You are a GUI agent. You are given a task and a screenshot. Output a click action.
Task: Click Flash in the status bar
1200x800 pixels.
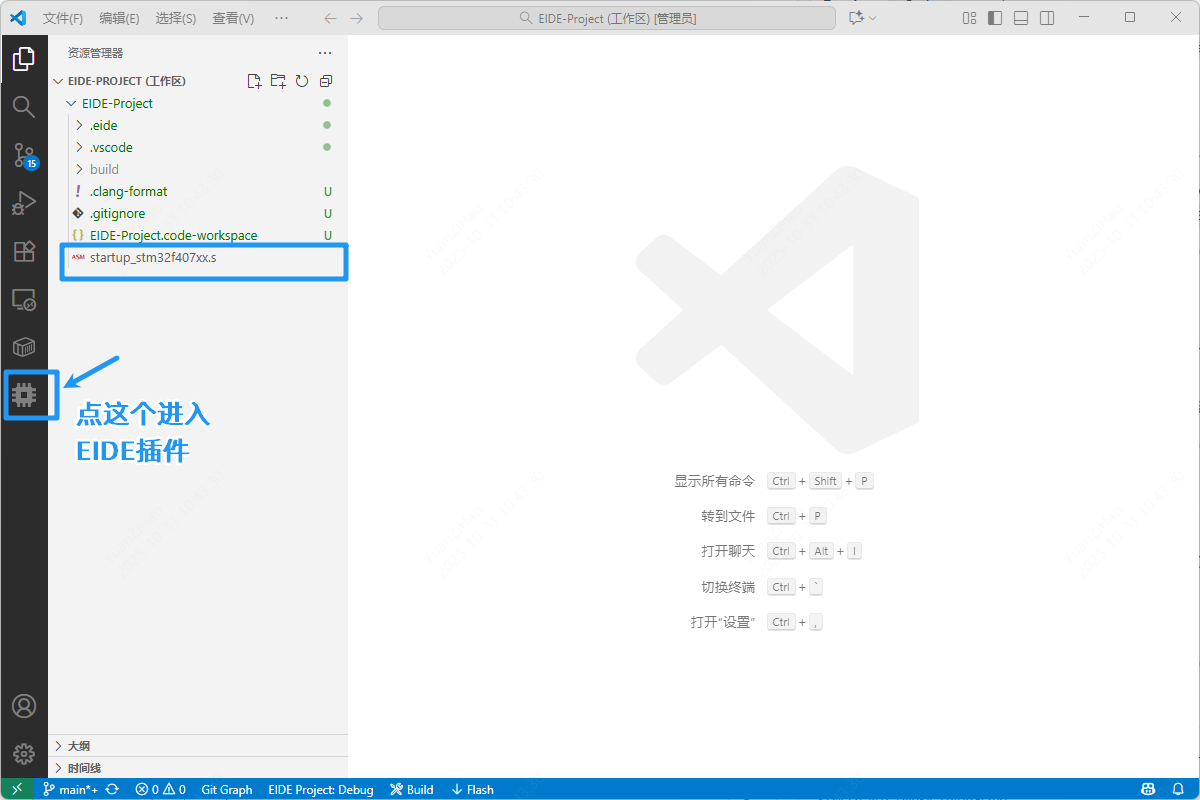pos(473,789)
